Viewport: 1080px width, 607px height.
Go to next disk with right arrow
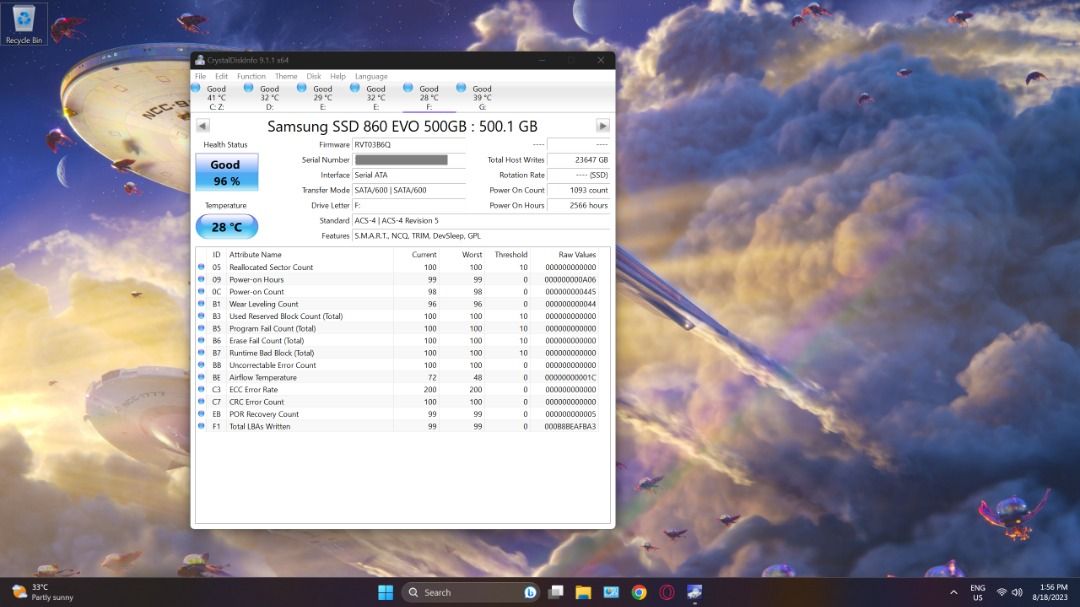[603, 126]
